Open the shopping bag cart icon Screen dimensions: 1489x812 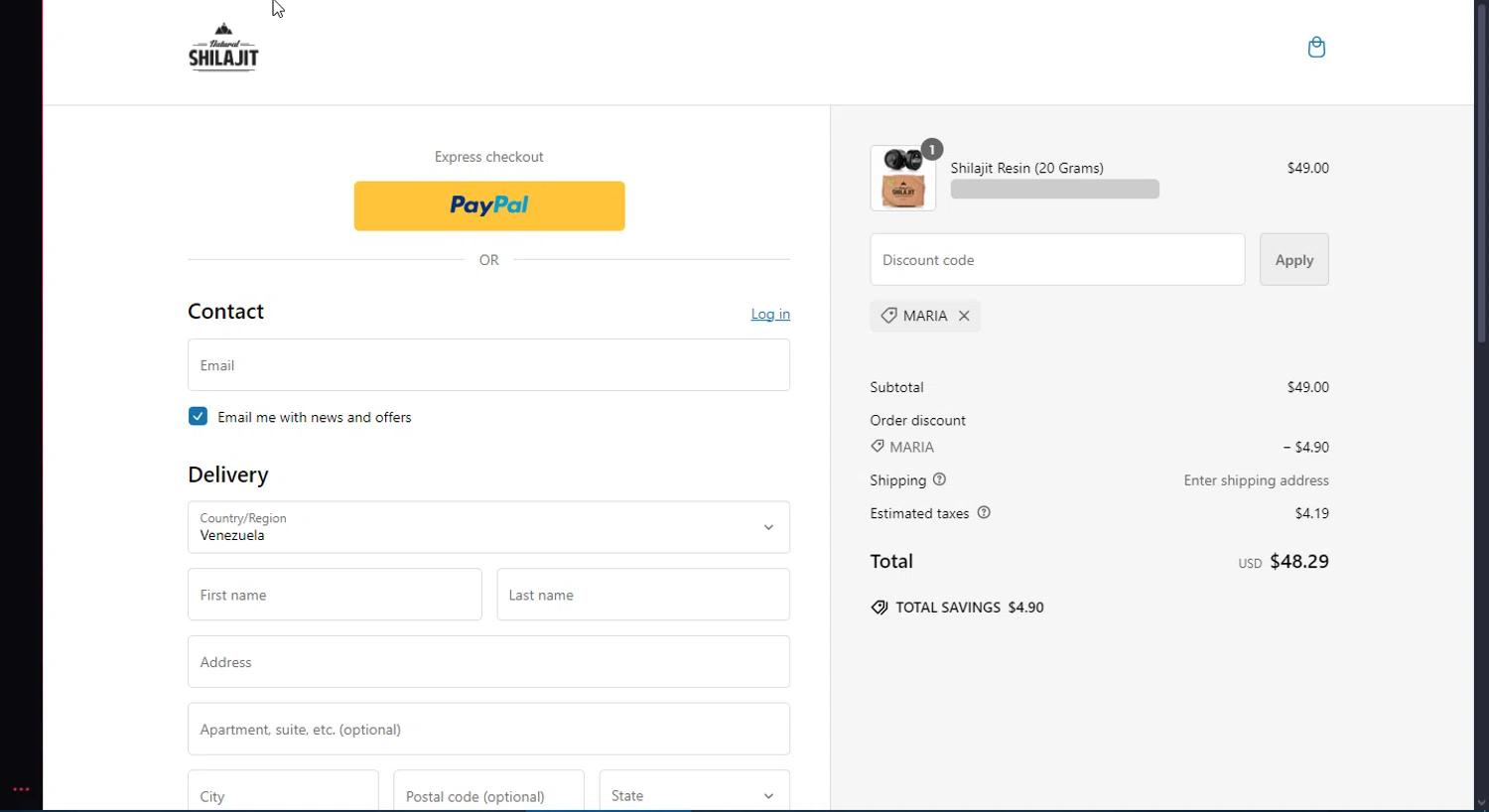1316,48
